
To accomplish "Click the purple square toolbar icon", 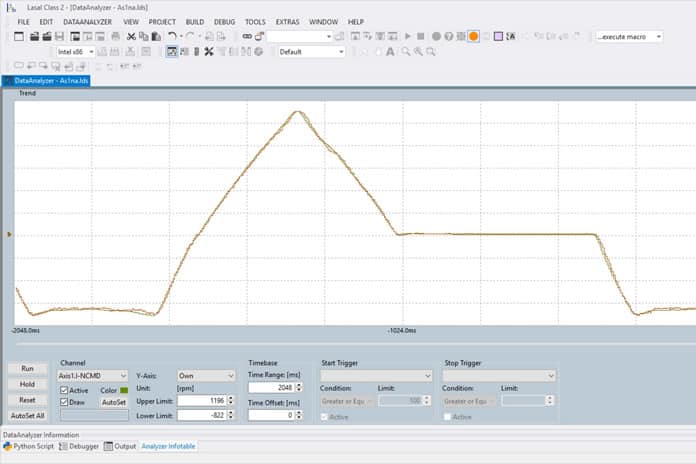I will pyautogui.click(x=498, y=36).
